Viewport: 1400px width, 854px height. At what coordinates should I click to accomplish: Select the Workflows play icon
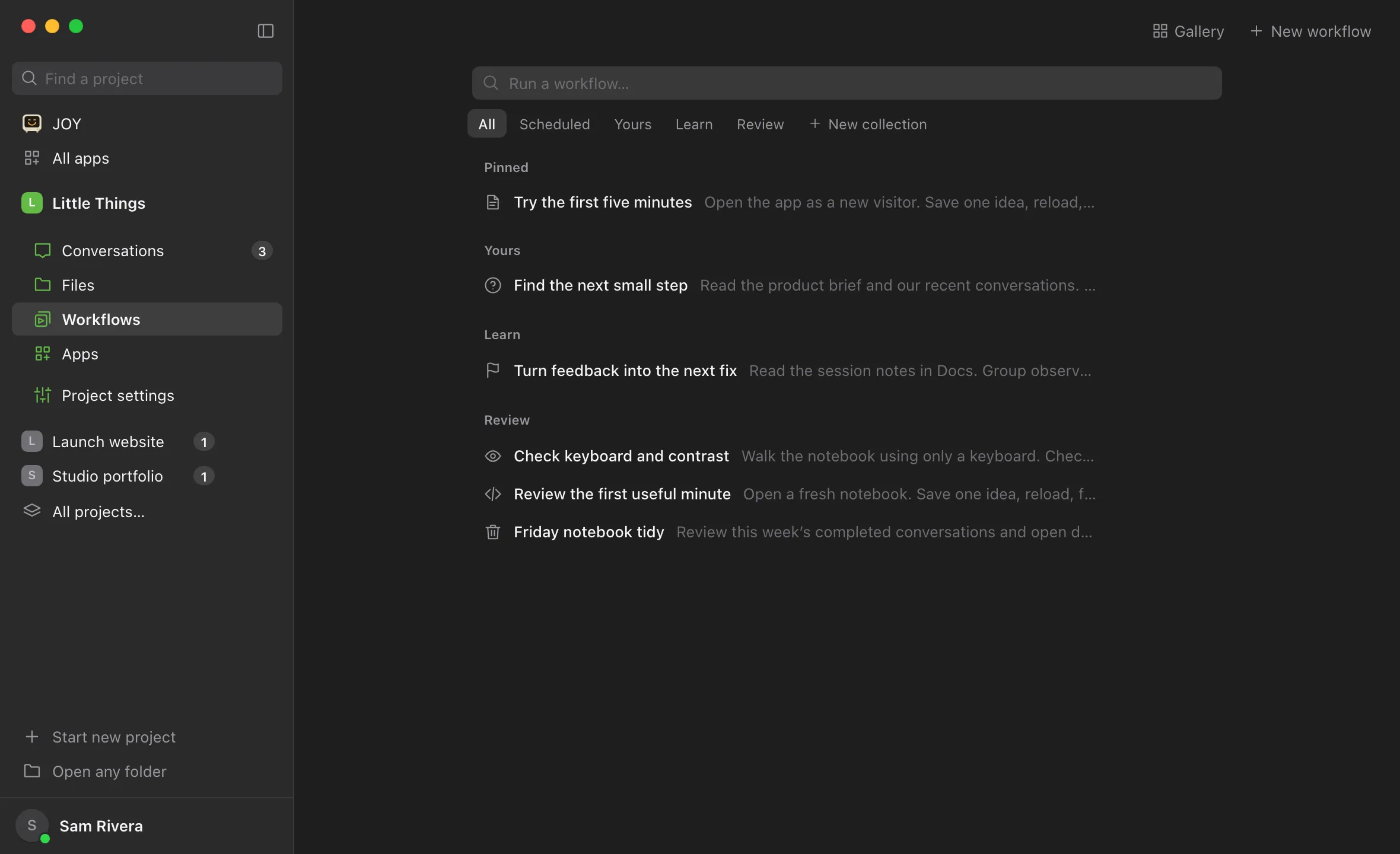(x=42, y=319)
